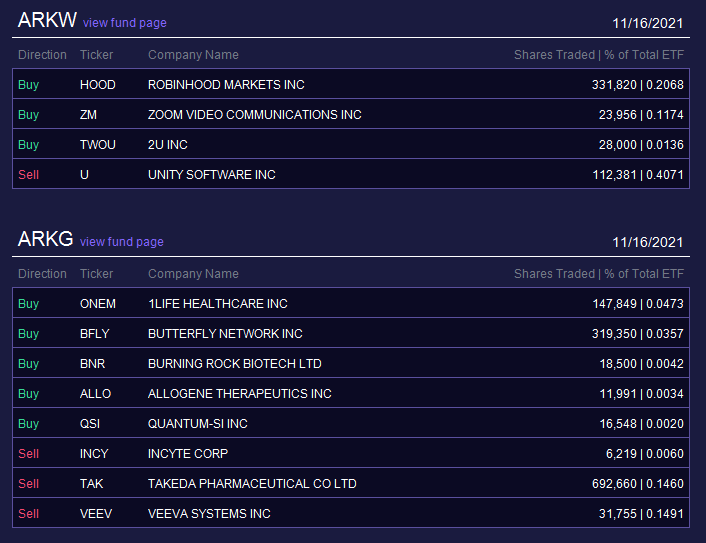Click ARKG Ticker column header
Image resolution: width=706 pixels, height=543 pixels.
(x=96, y=274)
